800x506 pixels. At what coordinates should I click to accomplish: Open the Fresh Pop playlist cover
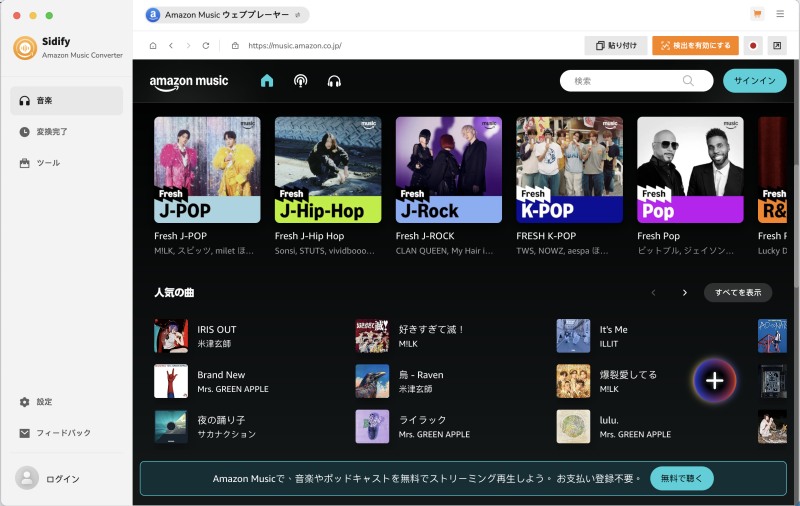[x=690, y=170]
